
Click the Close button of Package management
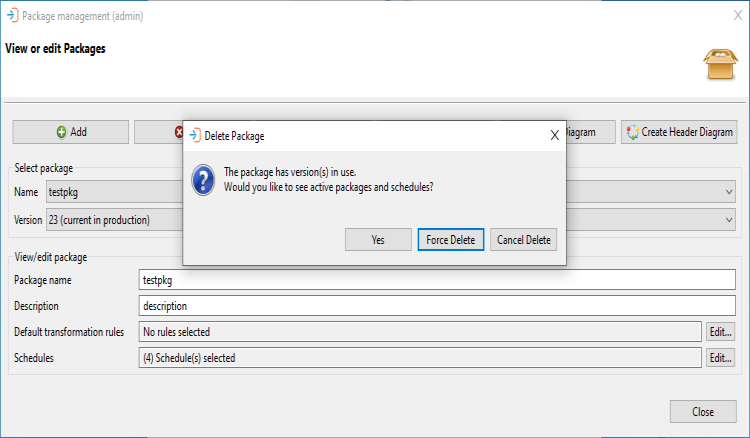(x=703, y=412)
